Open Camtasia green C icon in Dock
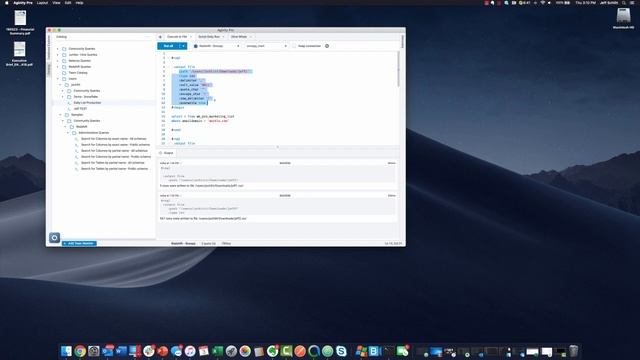This screenshot has width=640, height=360. pyautogui.click(x=286, y=351)
